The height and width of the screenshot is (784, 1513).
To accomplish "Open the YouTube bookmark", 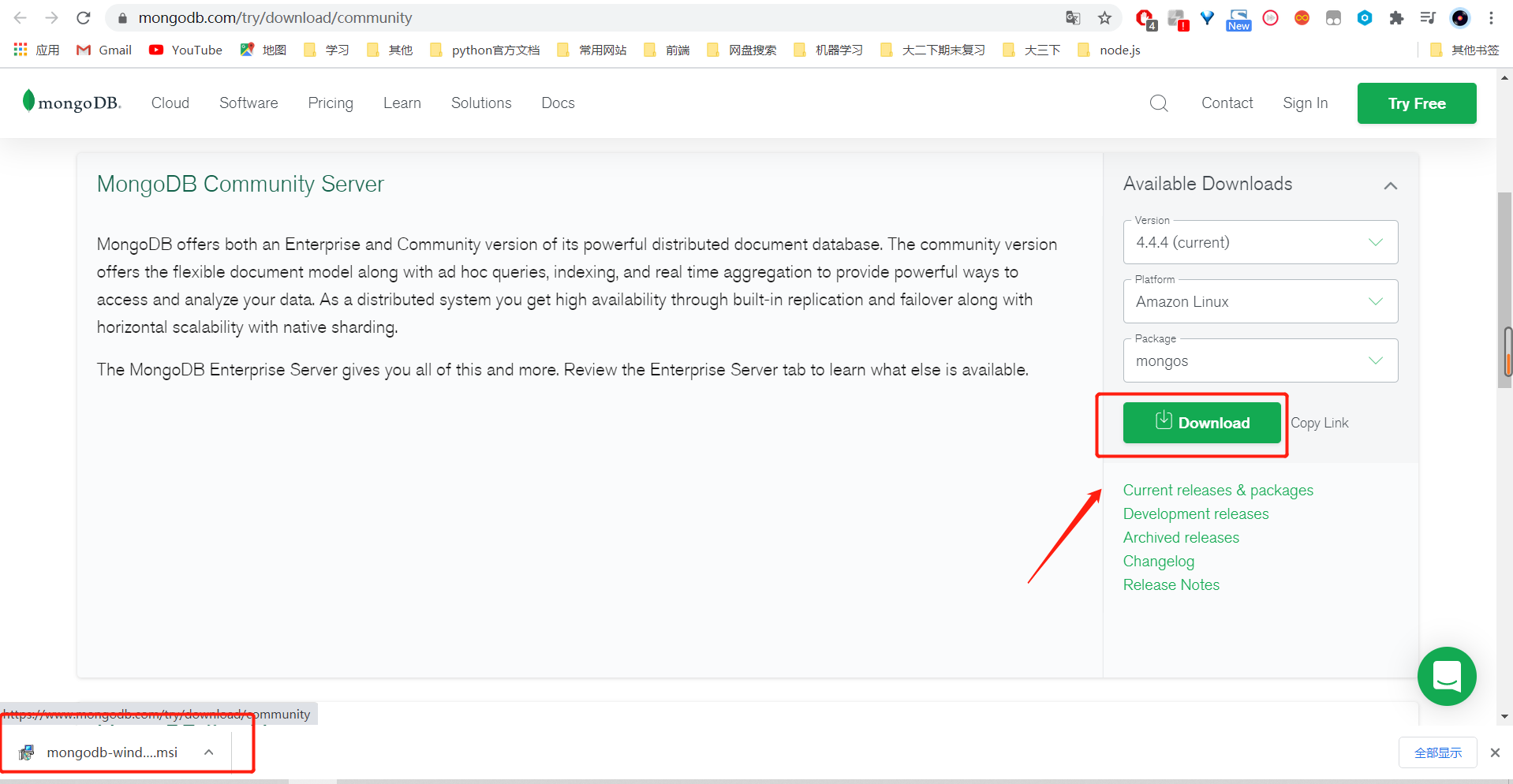I will (186, 50).
